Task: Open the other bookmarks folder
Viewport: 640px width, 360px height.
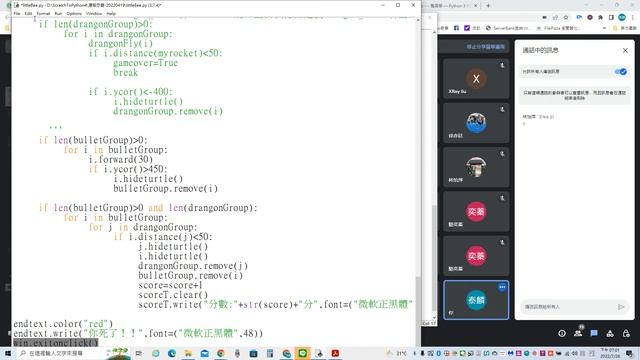Action: click(x=624, y=28)
